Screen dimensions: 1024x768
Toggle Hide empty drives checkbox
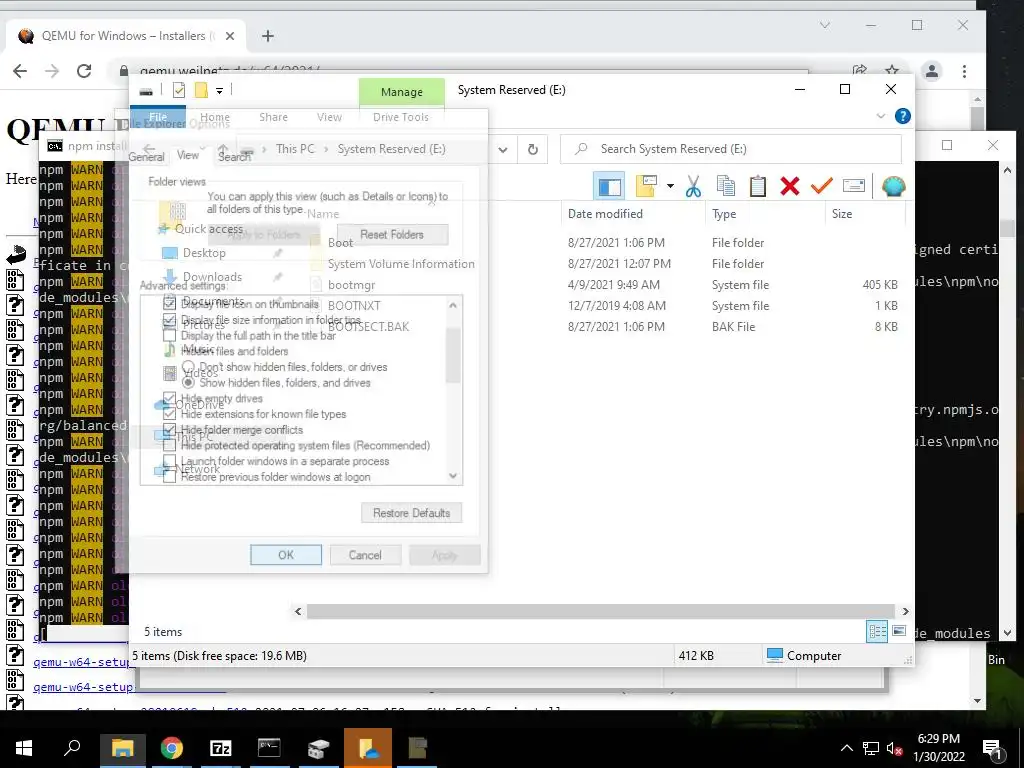tap(169, 398)
